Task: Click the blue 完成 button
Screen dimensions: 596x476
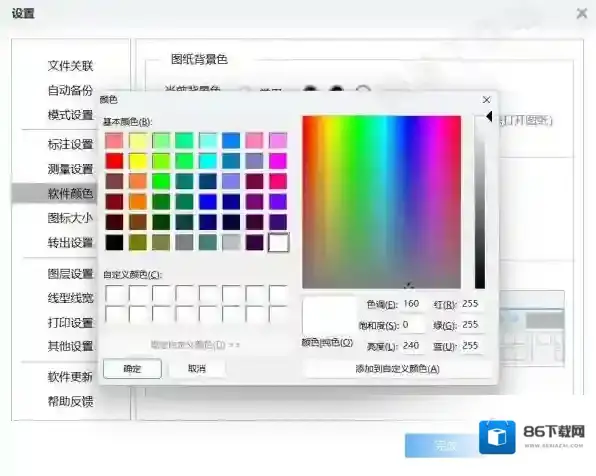Action: coord(443,445)
